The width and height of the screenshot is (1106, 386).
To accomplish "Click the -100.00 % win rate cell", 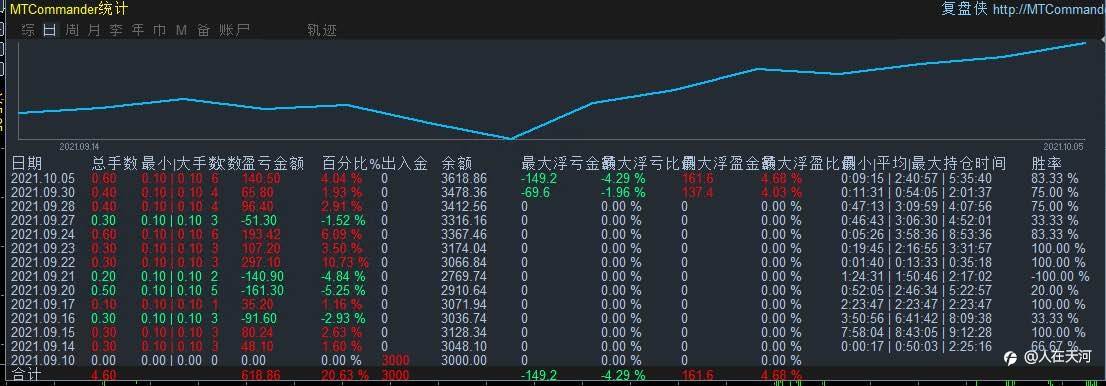I will [1060, 276].
